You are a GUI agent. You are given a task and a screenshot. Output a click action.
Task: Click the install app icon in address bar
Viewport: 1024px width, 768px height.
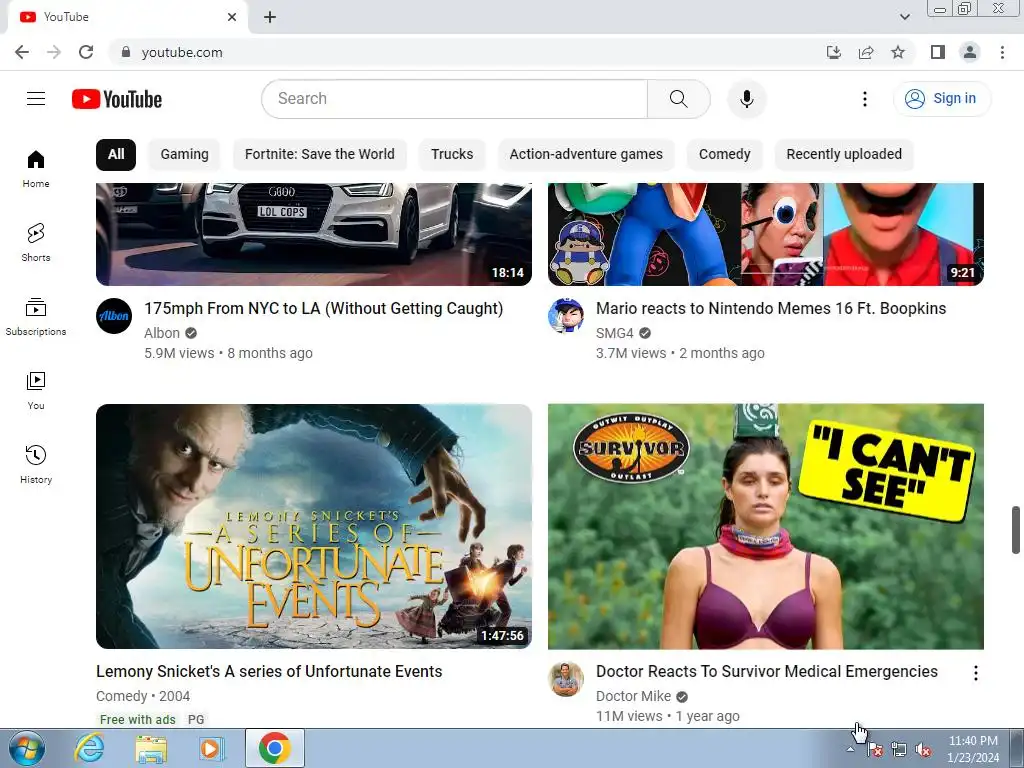pyautogui.click(x=834, y=52)
